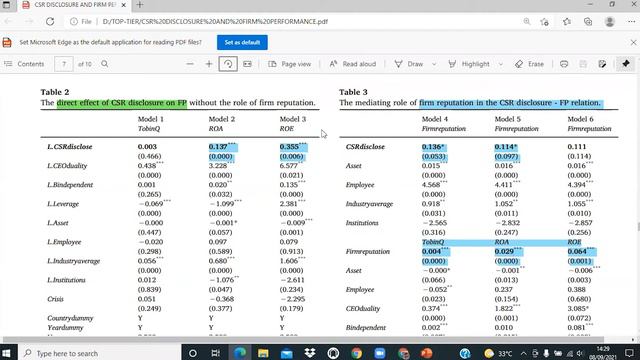Click the Save icon in PDF toolbar
Screen dimensions: 640x360
point(583,64)
